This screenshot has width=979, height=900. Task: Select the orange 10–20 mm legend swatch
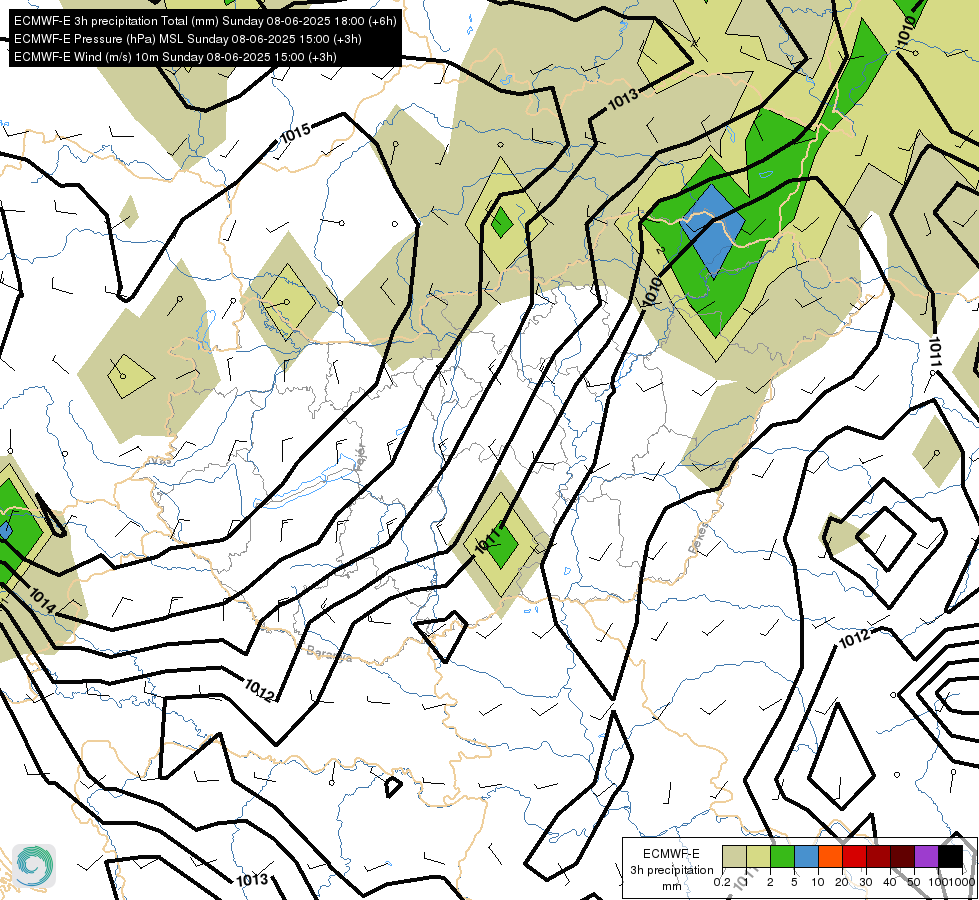(830, 856)
